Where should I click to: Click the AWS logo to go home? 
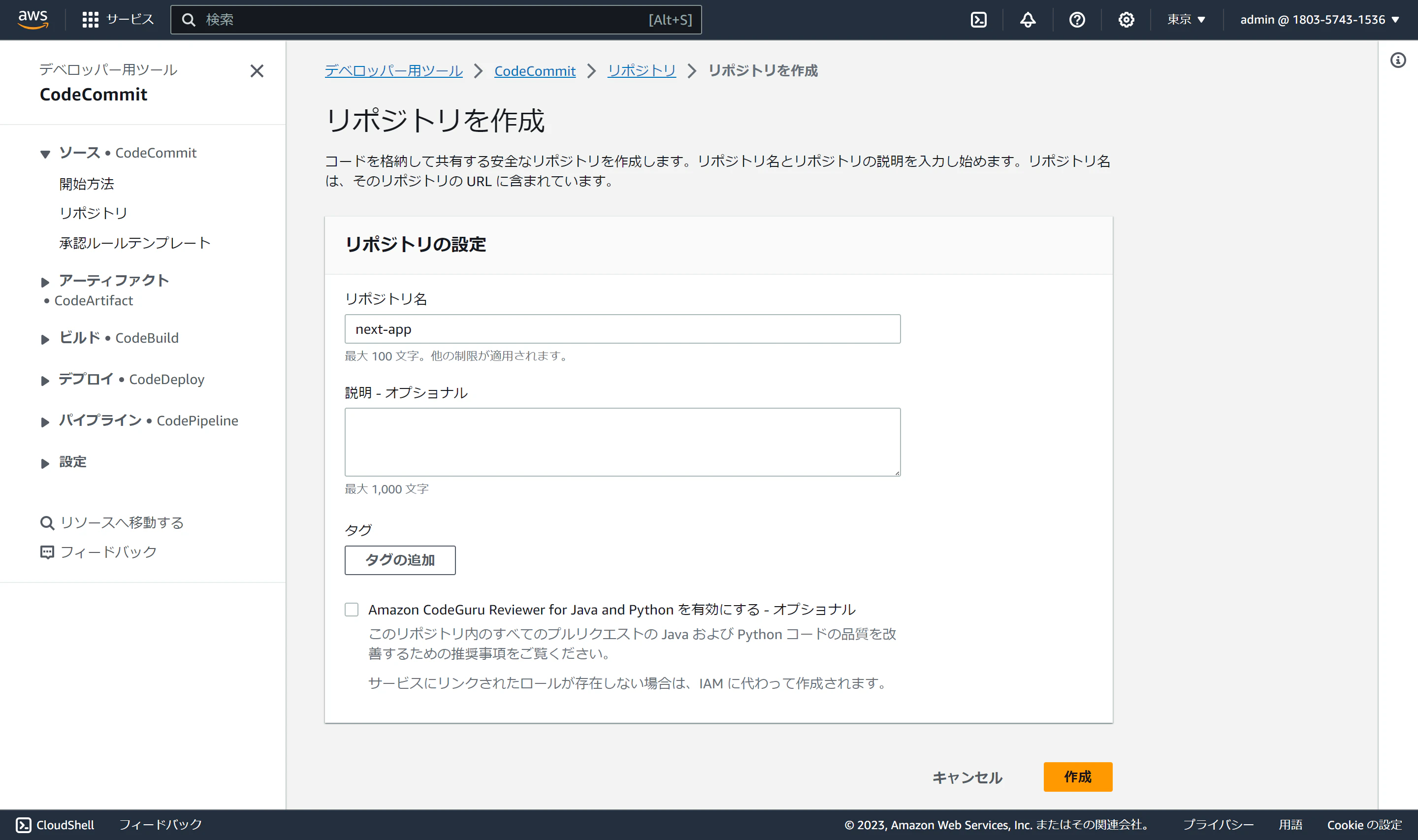[33, 18]
